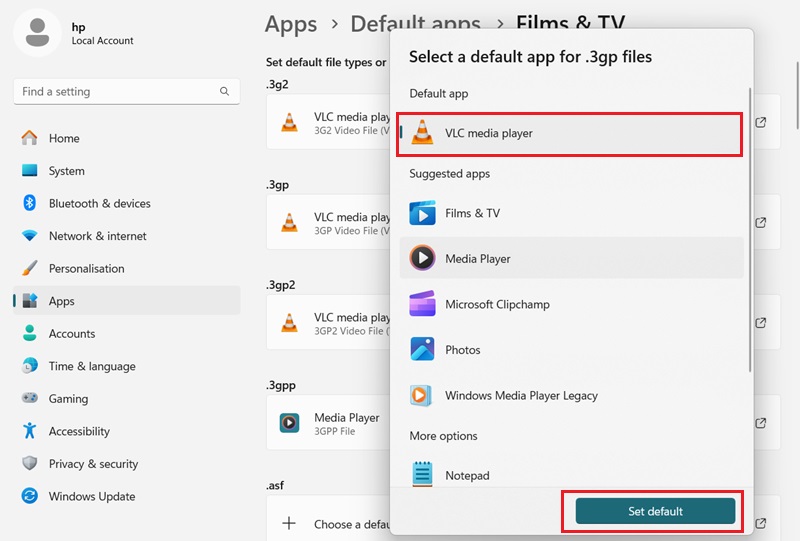Select Apps in the sidebar
800x541 pixels.
(127, 301)
